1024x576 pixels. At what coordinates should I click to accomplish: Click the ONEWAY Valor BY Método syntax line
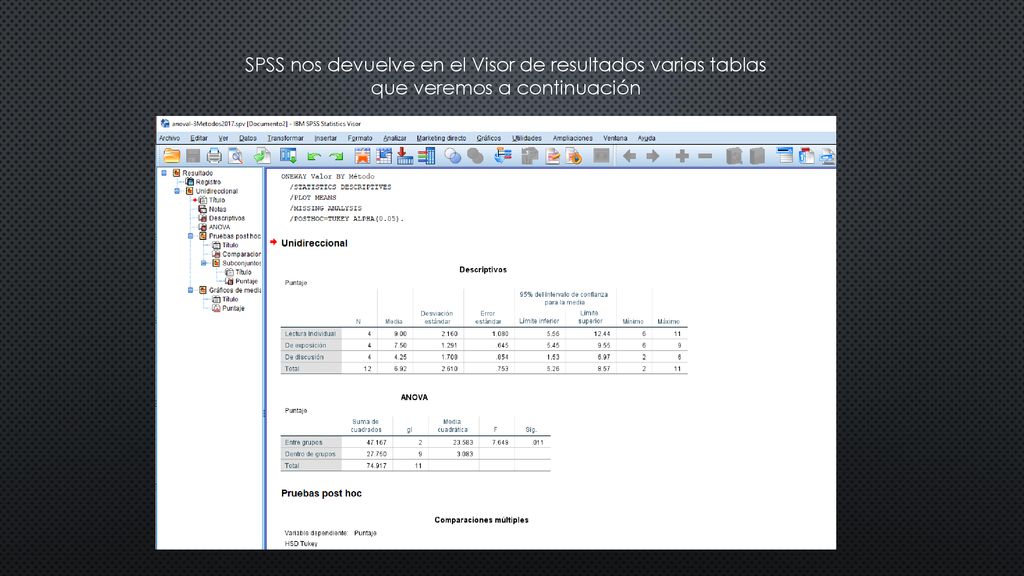[328, 176]
